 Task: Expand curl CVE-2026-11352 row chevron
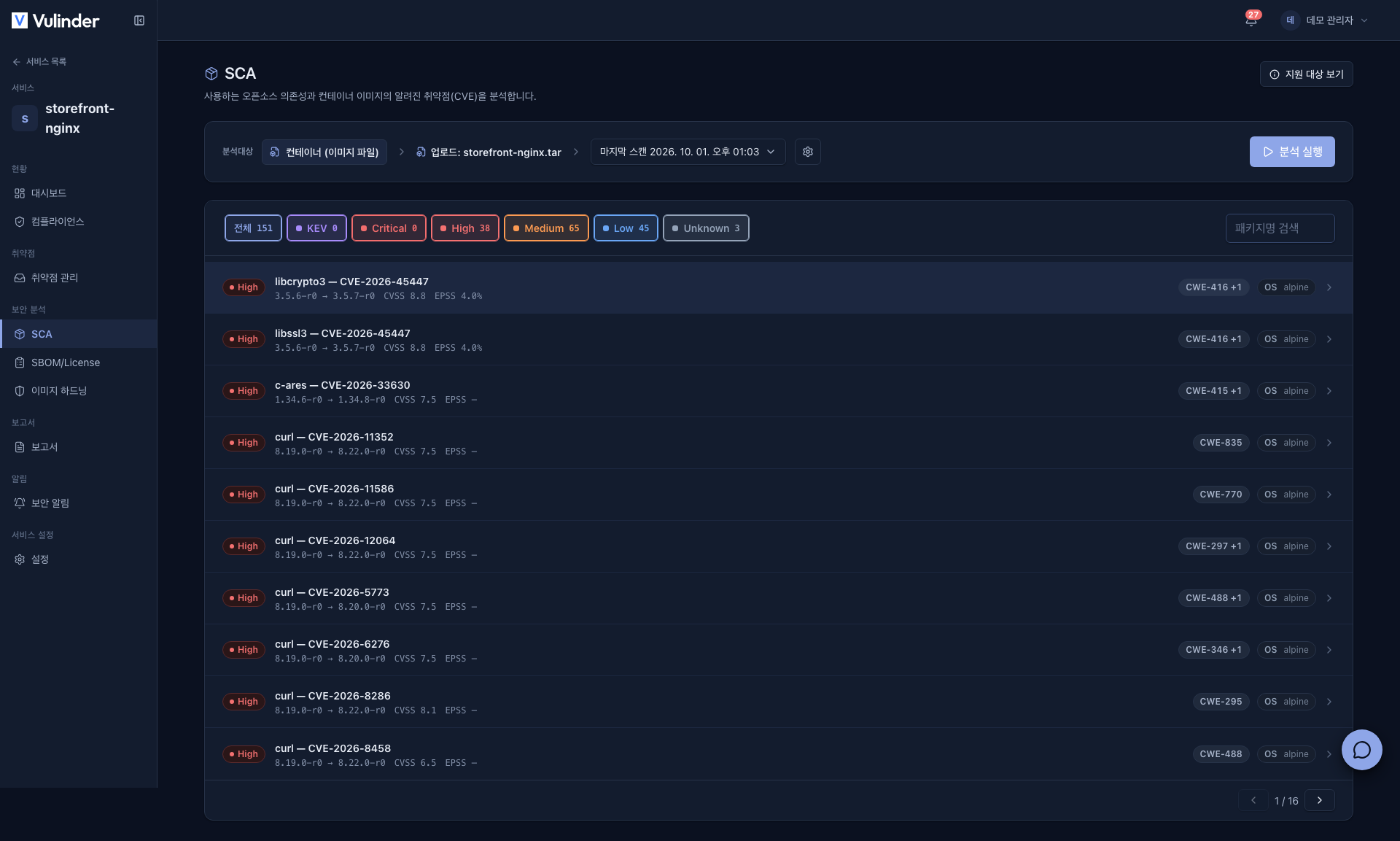tap(1329, 443)
